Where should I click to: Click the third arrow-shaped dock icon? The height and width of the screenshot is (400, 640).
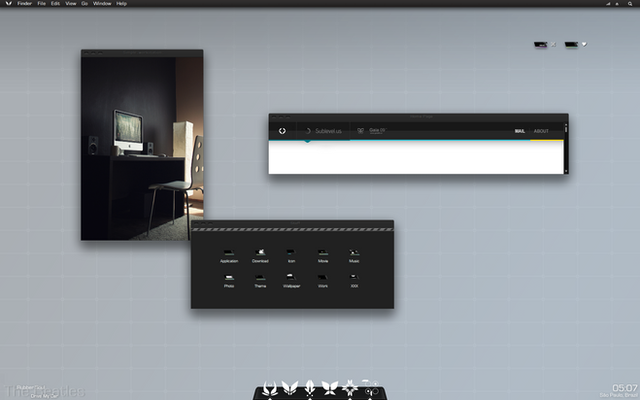point(310,388)
